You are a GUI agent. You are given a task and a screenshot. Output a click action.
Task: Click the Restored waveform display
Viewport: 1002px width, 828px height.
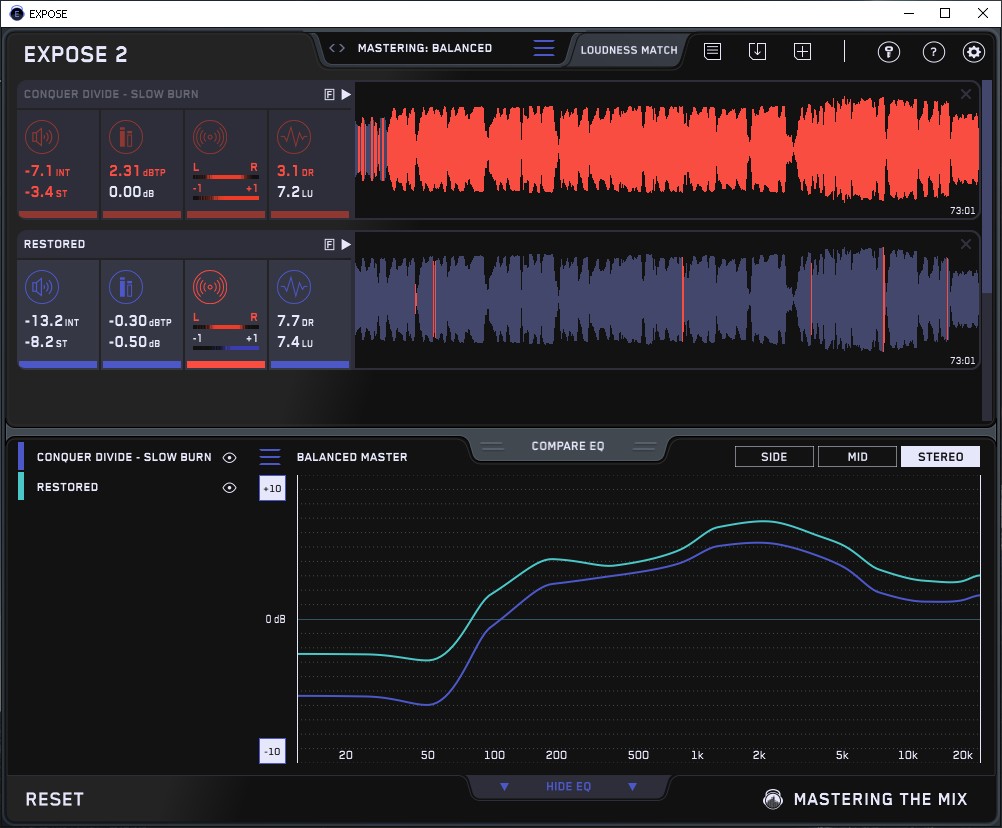pyautogui.click(x=667, y=300)
